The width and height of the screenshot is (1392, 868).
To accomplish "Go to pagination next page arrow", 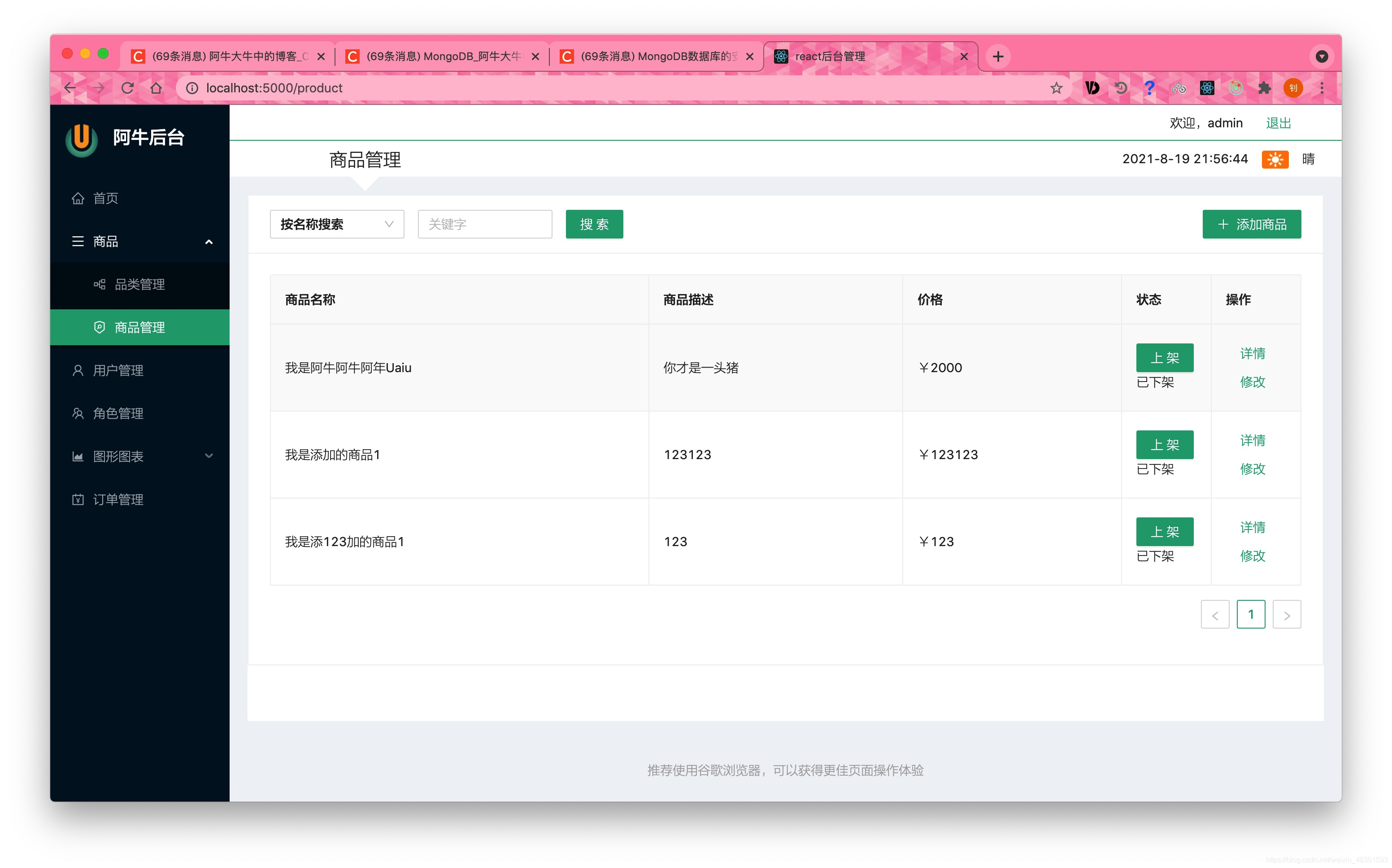I will 1286,615.
